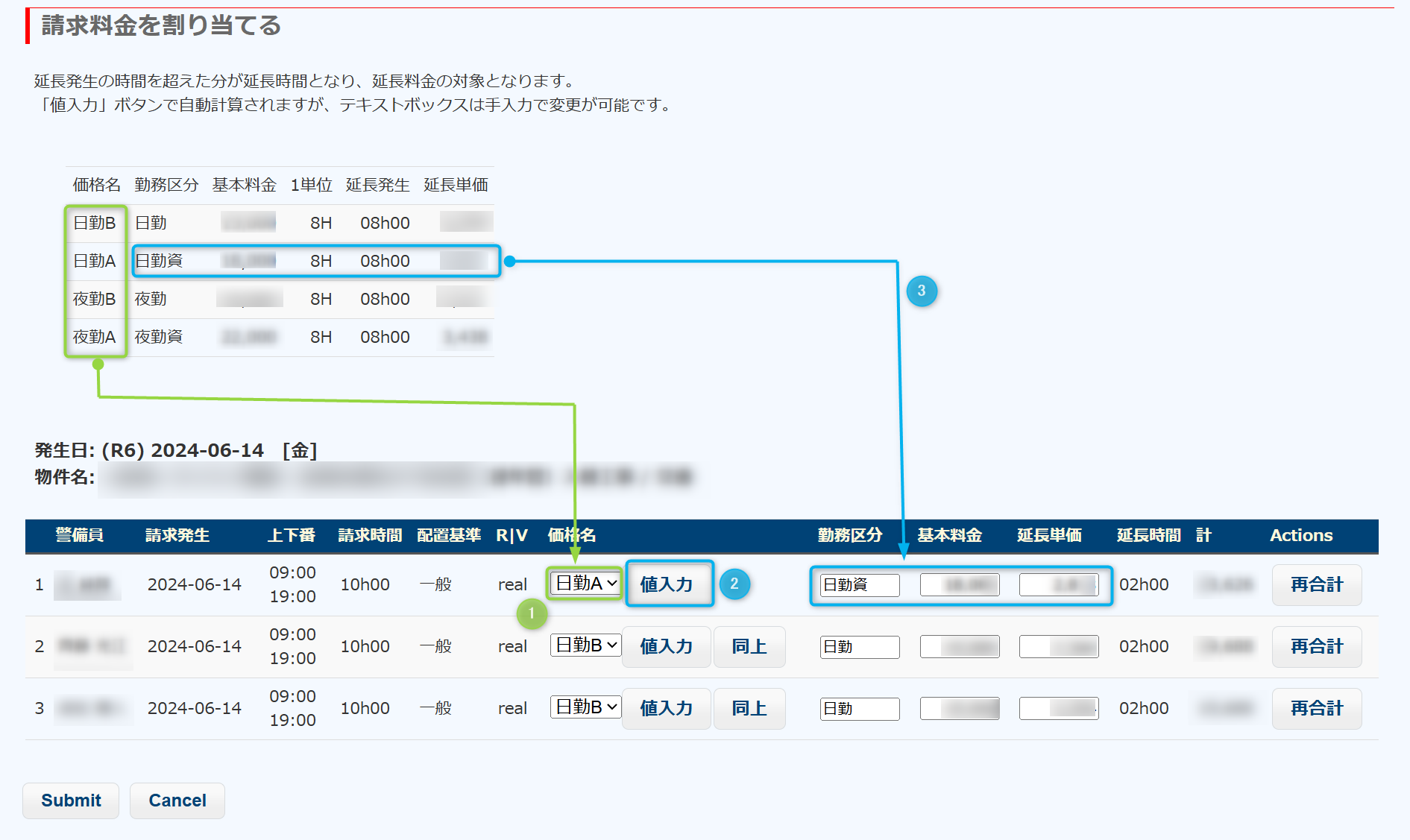Image resolution: width=1410 pixels, height=840 pixels.
Task: Click row 1 基本料金 input box
Action: pos(959,585)
